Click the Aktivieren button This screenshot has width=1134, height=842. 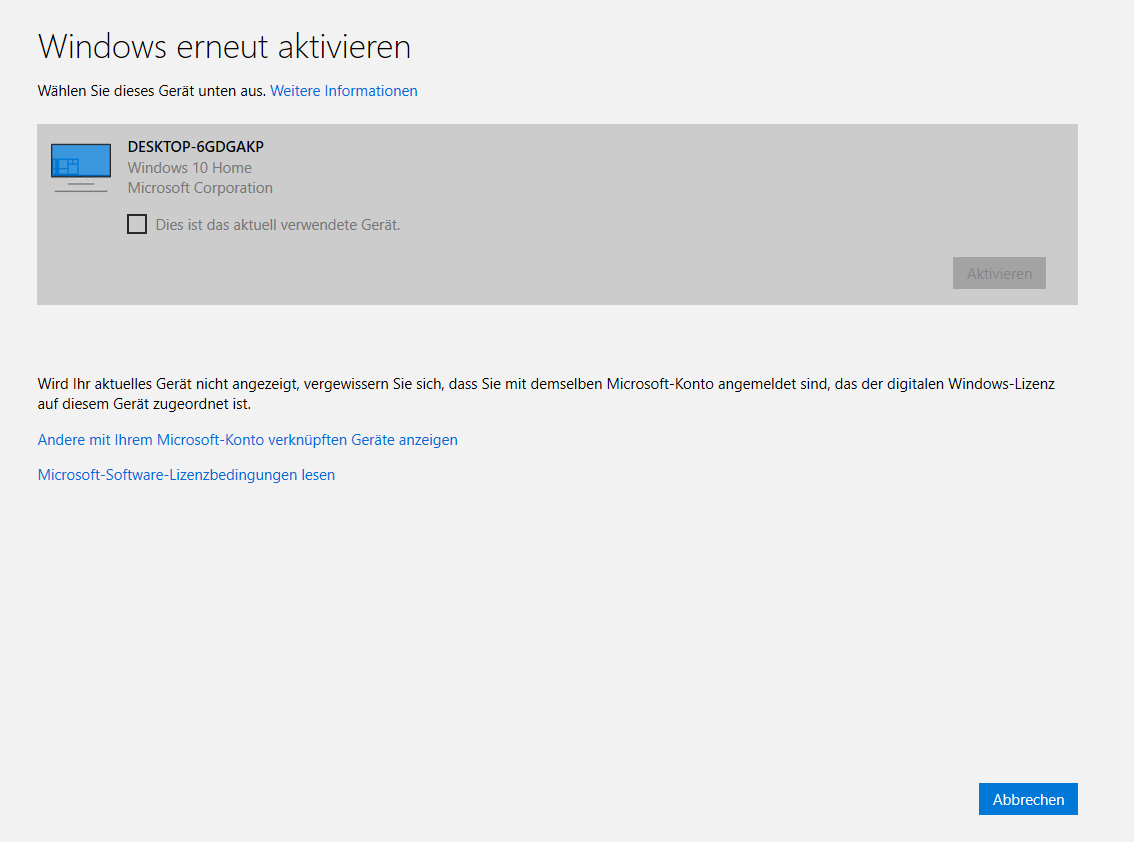[999, 273]
